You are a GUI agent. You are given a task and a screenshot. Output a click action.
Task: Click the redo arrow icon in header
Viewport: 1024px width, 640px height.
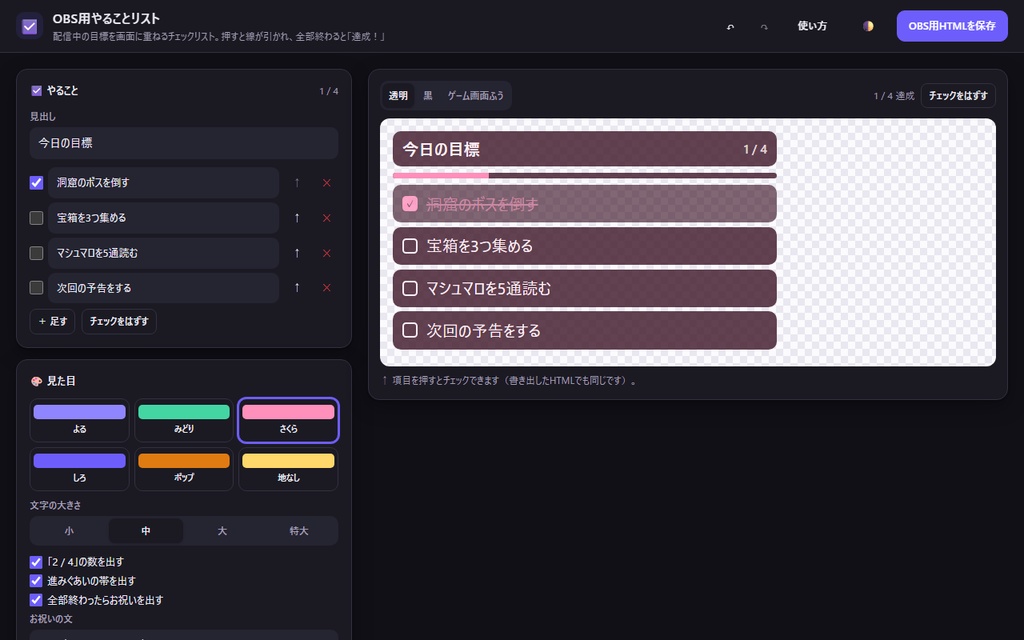coord(764,26)
